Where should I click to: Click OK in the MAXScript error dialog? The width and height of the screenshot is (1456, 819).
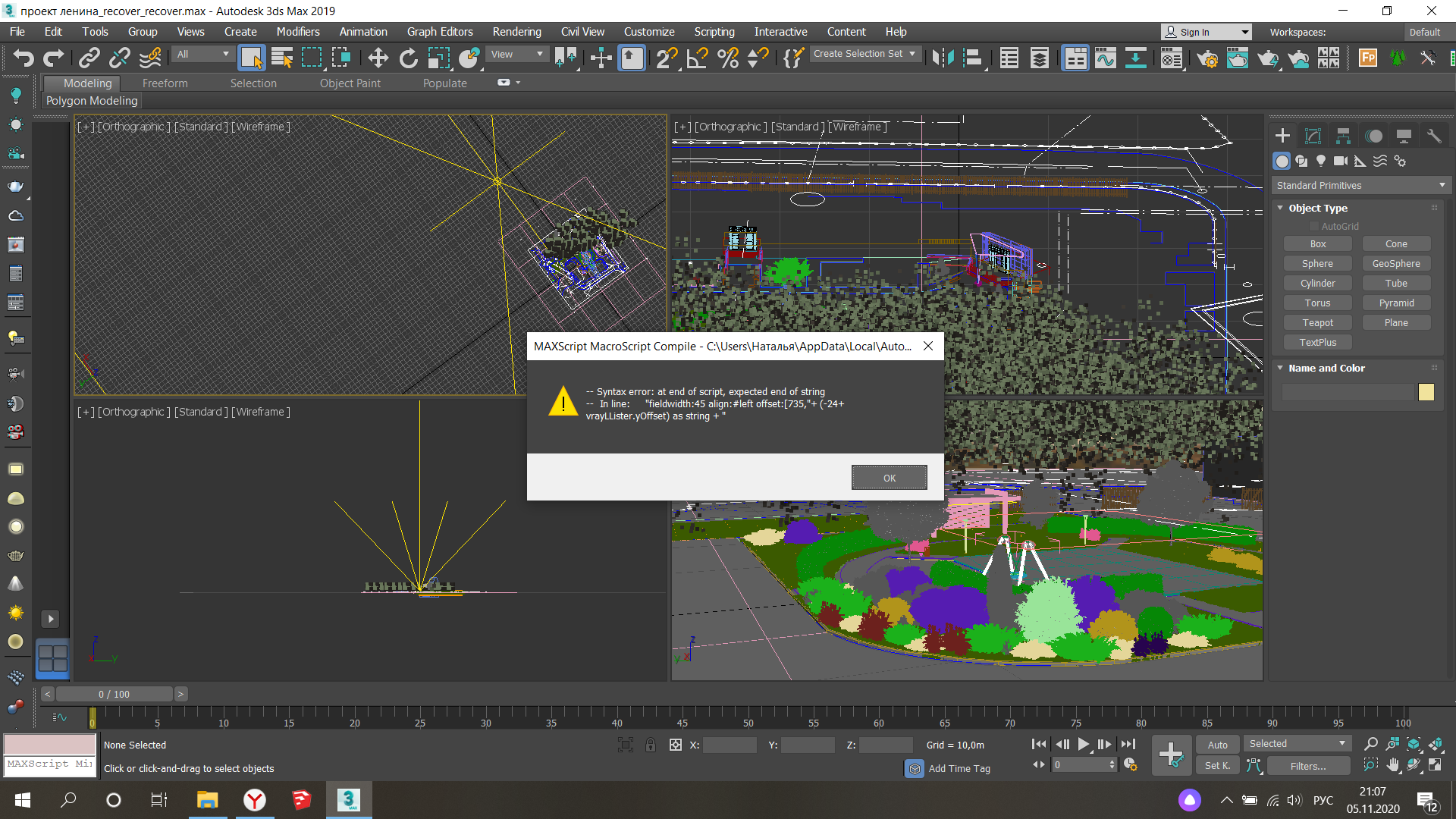[889, 478]
